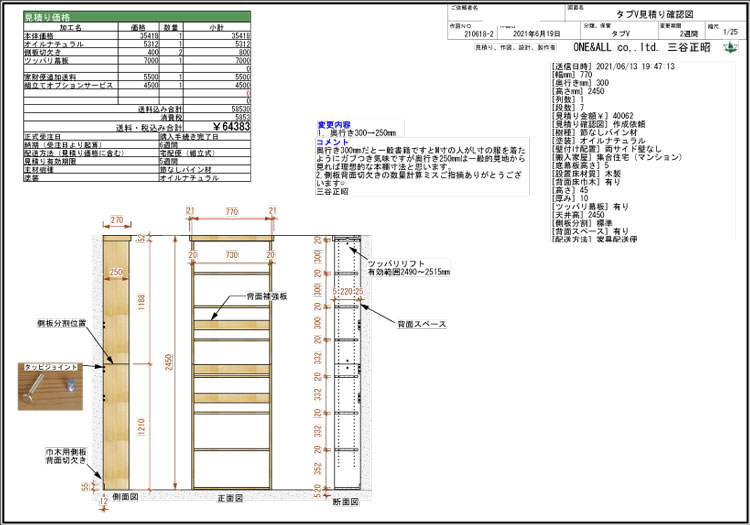The width and height of the screenshot is (750, 525).
Task: Click the [見積り金額￥] 40062 line
Action: 592,116
